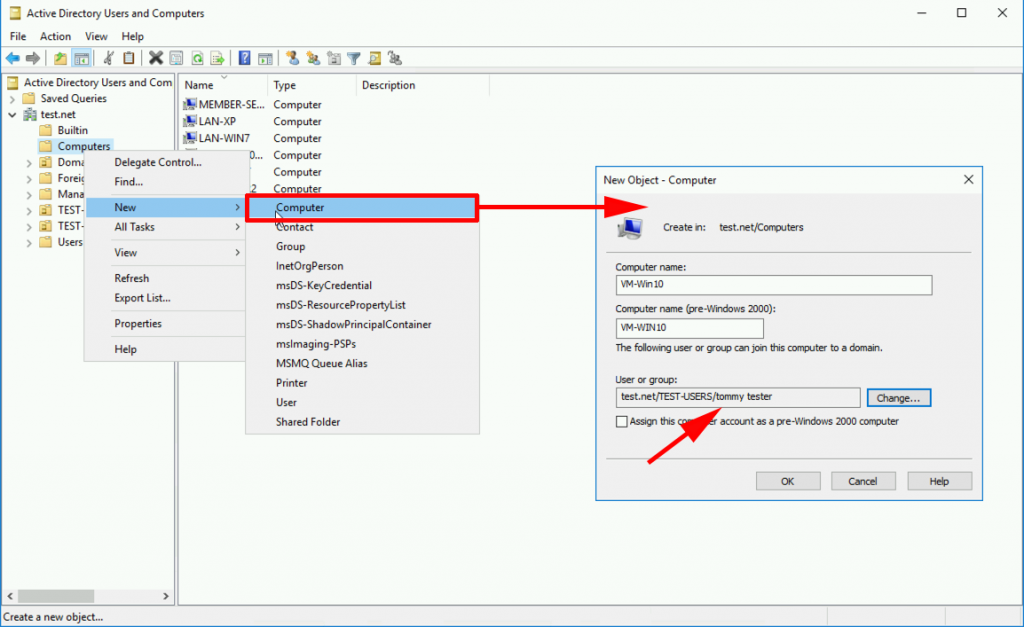Choose Group in the New submenu

[291, 246]
